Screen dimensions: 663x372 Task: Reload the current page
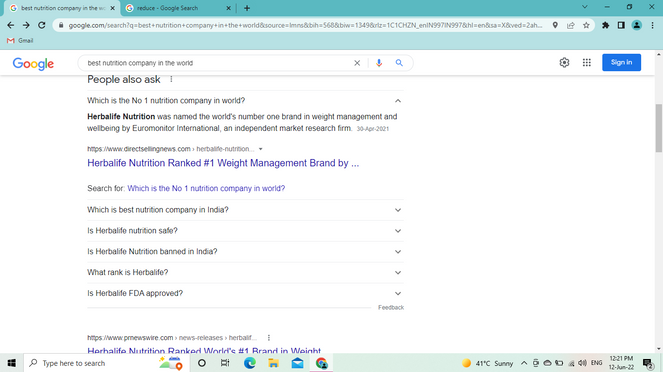[41, 25]
